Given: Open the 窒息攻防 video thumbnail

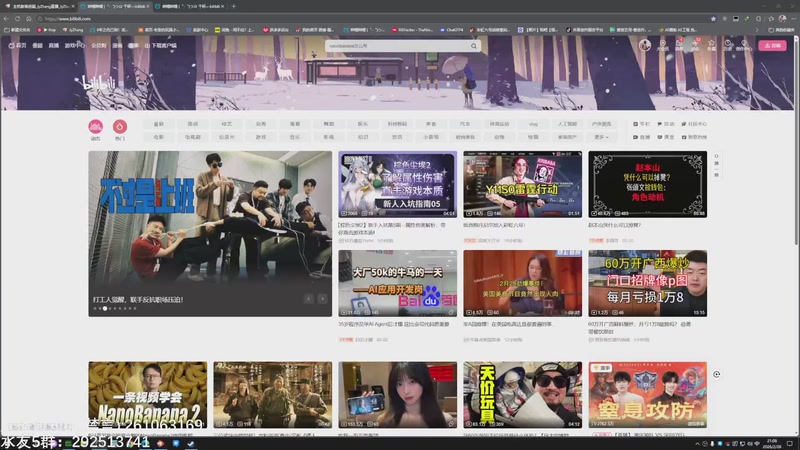Looking at the screenshot, I should [x=647, y=395].
